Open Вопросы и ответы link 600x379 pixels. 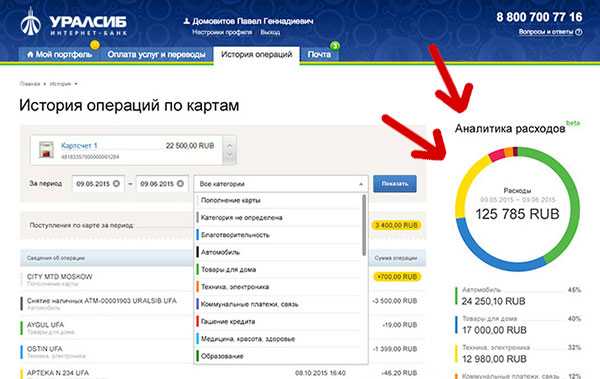[x=546, y=32]
